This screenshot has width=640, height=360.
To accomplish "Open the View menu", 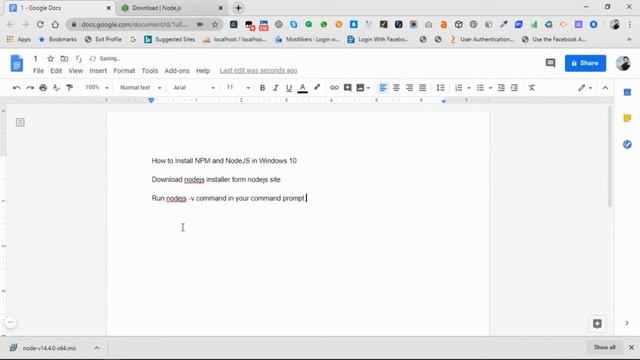I will [76, 71].
